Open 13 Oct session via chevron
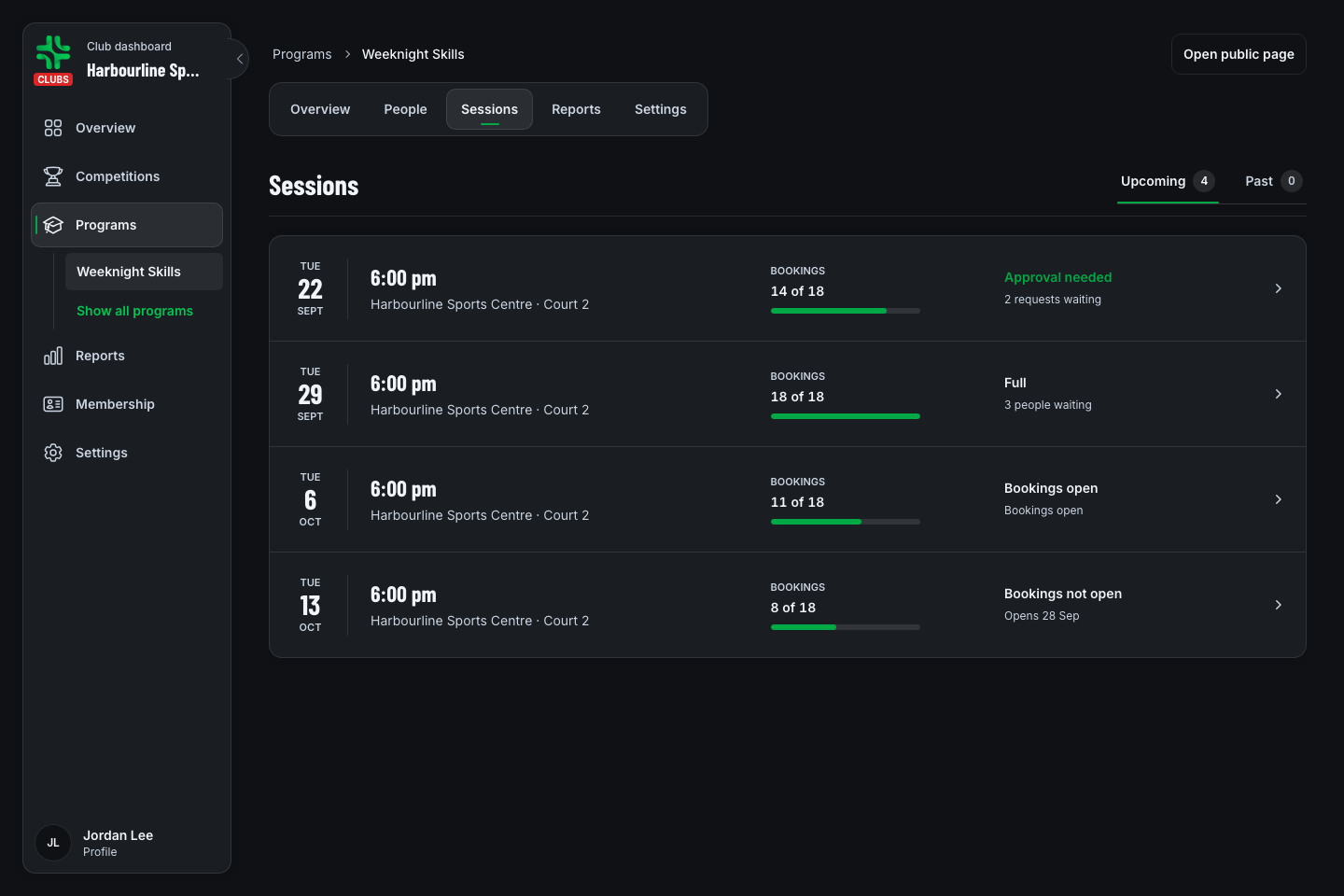The width and height of the screenshot is (1344, 896). click(1278, 605)
